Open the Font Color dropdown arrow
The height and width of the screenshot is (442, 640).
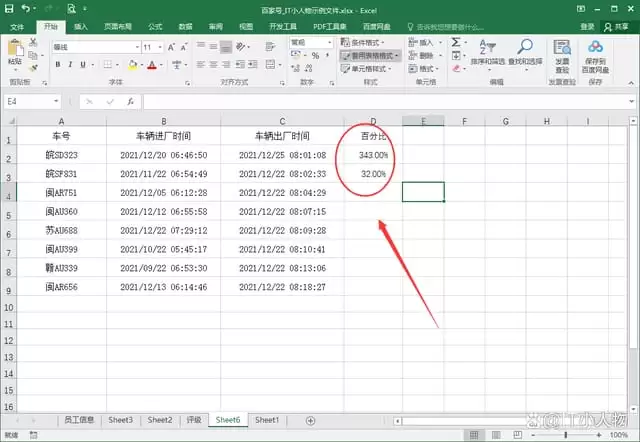pyautogui.click(x=161, y=65)
